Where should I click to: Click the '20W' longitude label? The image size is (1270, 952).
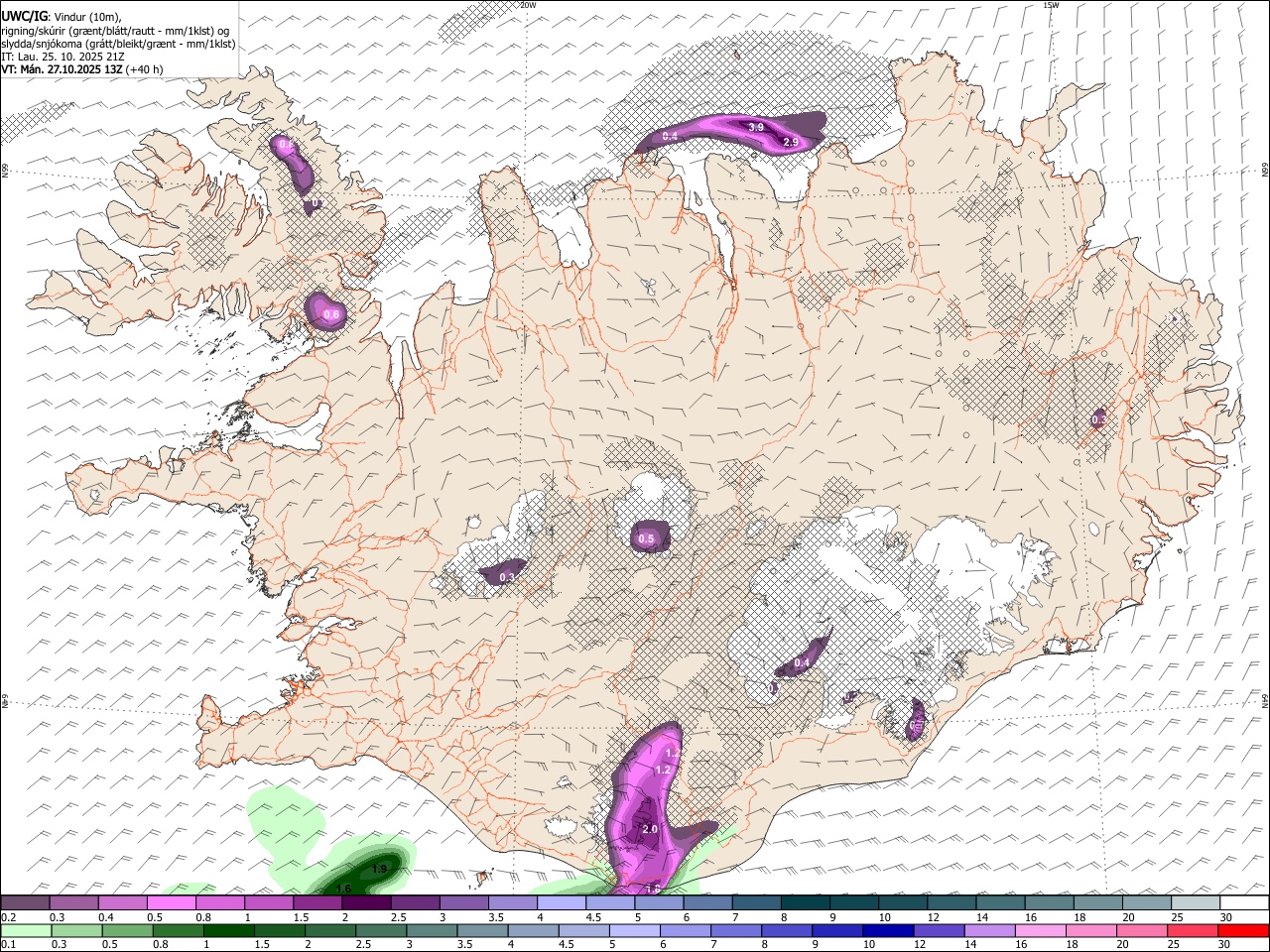tap(529, 5)
